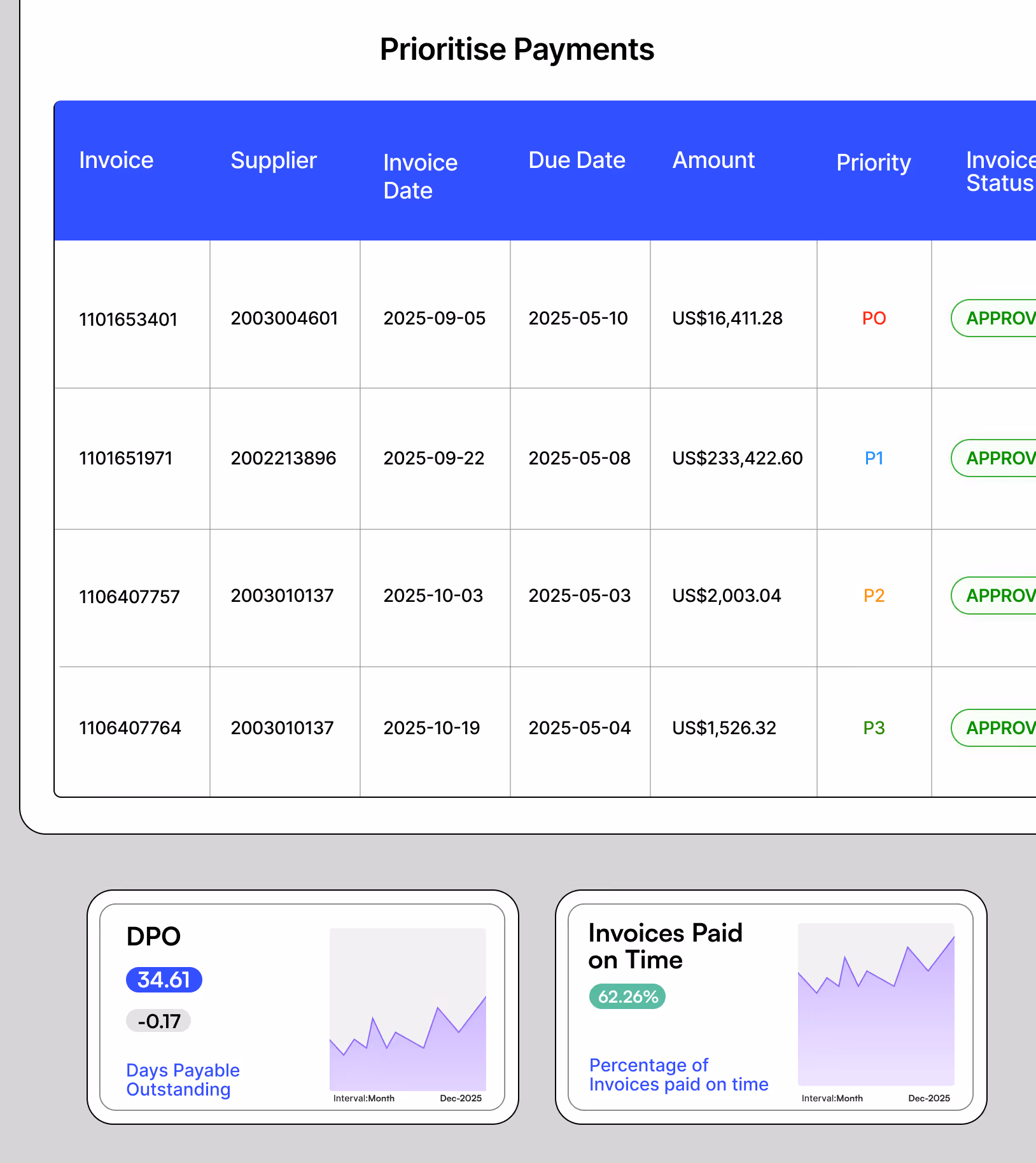
Task: Click Interval:Month under Invoices Paid chart
Action: tap(832, 1098)
